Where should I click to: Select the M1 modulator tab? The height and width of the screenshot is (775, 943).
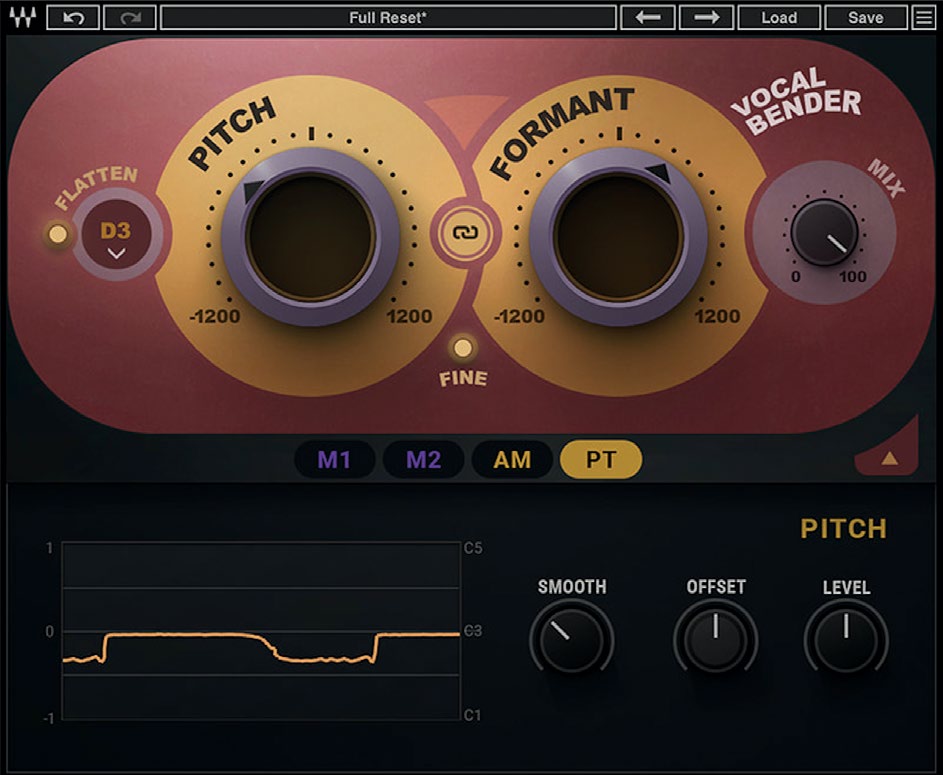(334, 460)
